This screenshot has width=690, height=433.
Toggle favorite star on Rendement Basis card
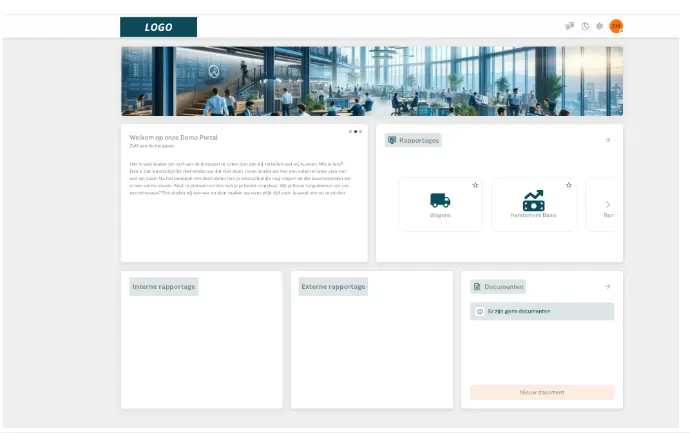point(568,185)
